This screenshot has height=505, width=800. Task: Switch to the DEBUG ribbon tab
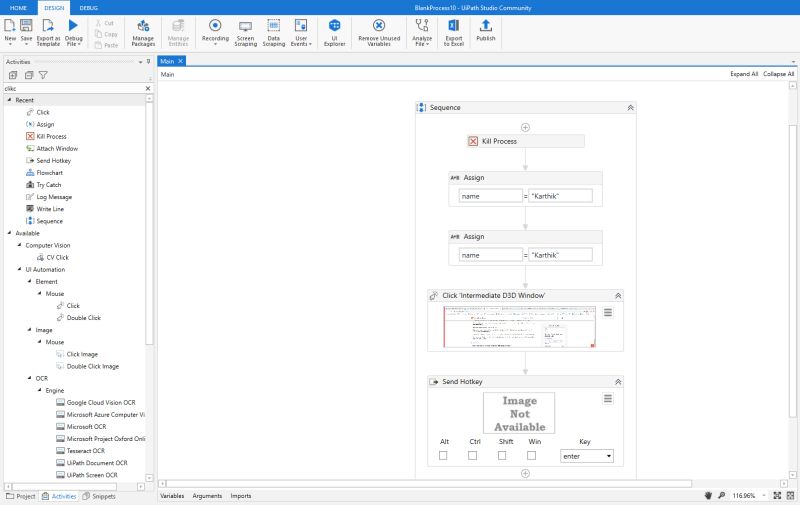pyautogui.click(x=89, y=8)
